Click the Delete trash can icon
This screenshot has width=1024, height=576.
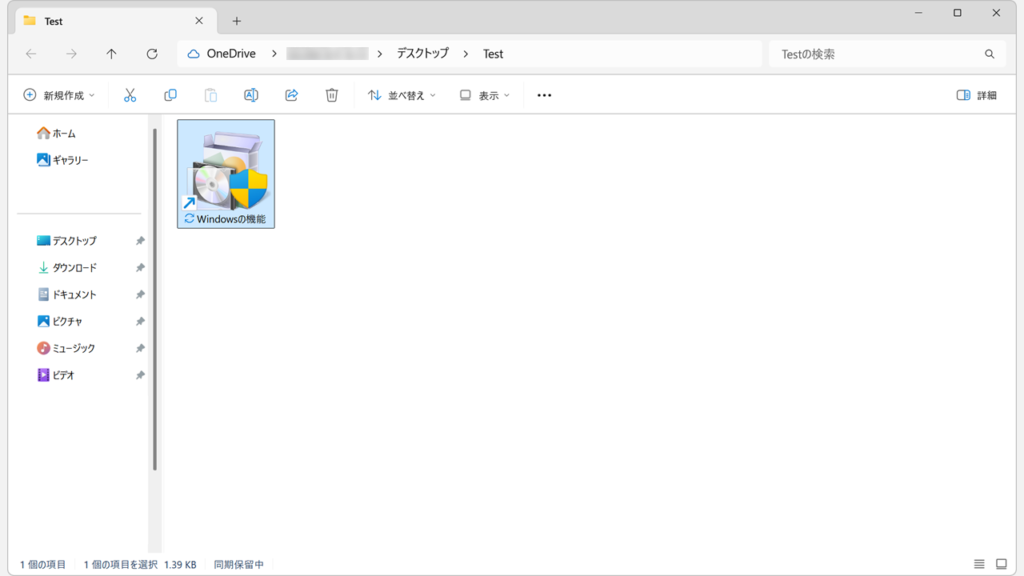(x=332, y=95)
